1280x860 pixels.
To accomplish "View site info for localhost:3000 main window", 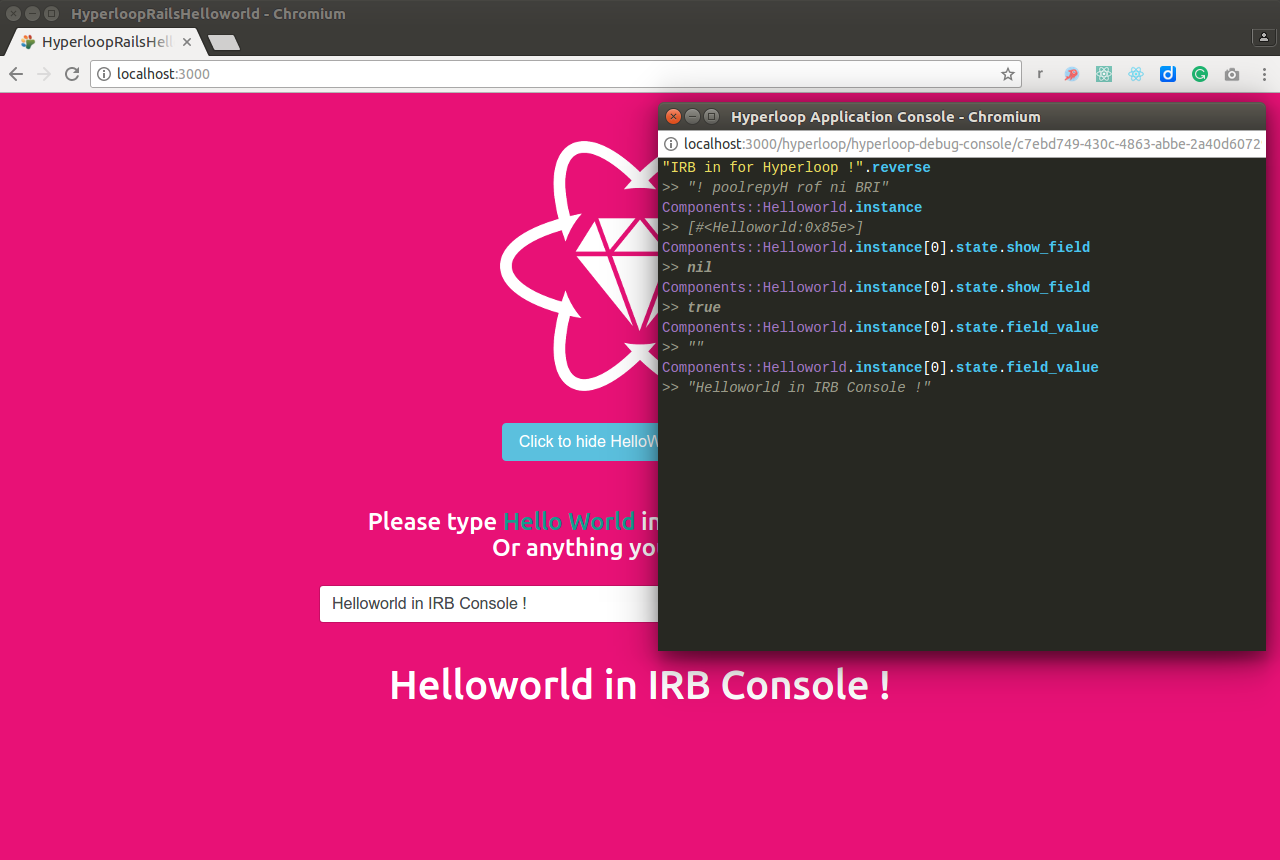I will click(104, 74).
